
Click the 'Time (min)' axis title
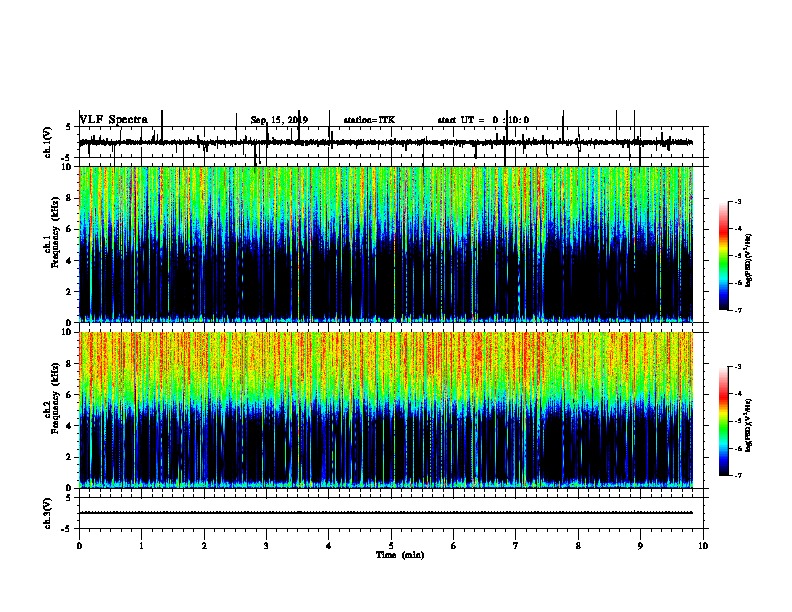pyautogui.click(x=400, y=555)
